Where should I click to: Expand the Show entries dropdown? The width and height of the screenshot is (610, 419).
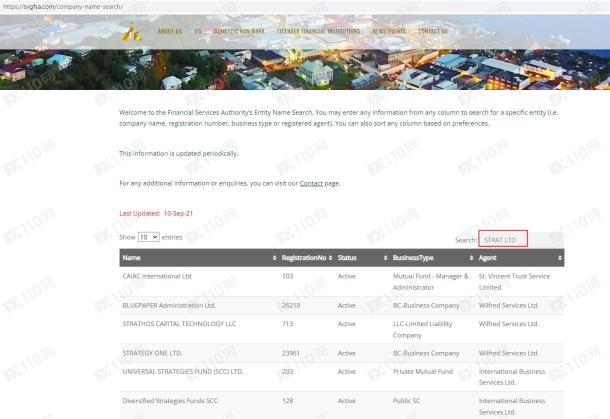148,237
